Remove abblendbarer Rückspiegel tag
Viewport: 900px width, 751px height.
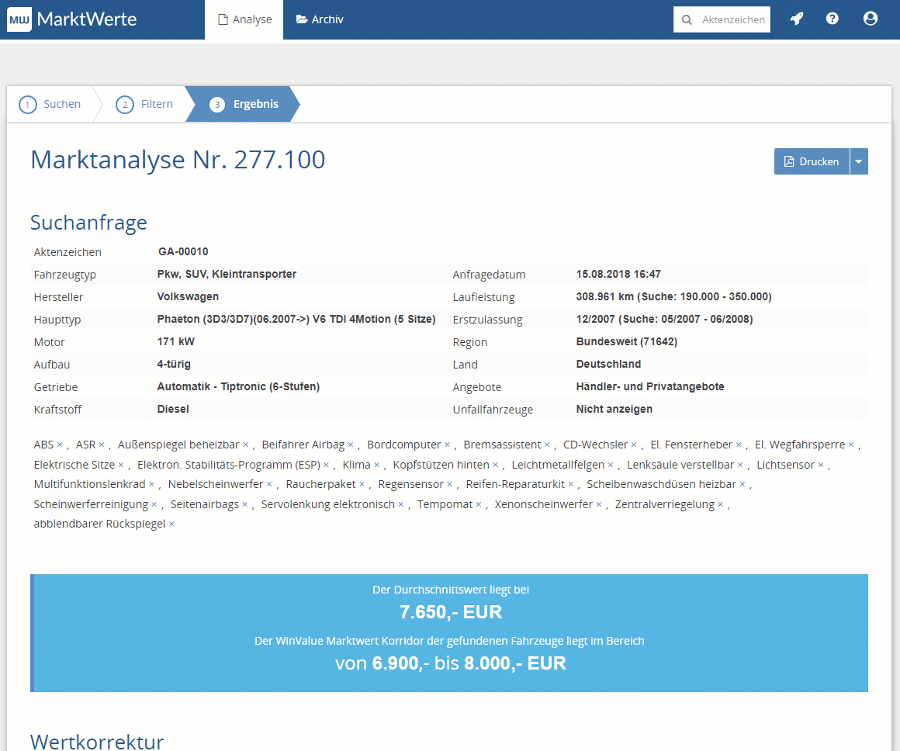pos(172,524)
